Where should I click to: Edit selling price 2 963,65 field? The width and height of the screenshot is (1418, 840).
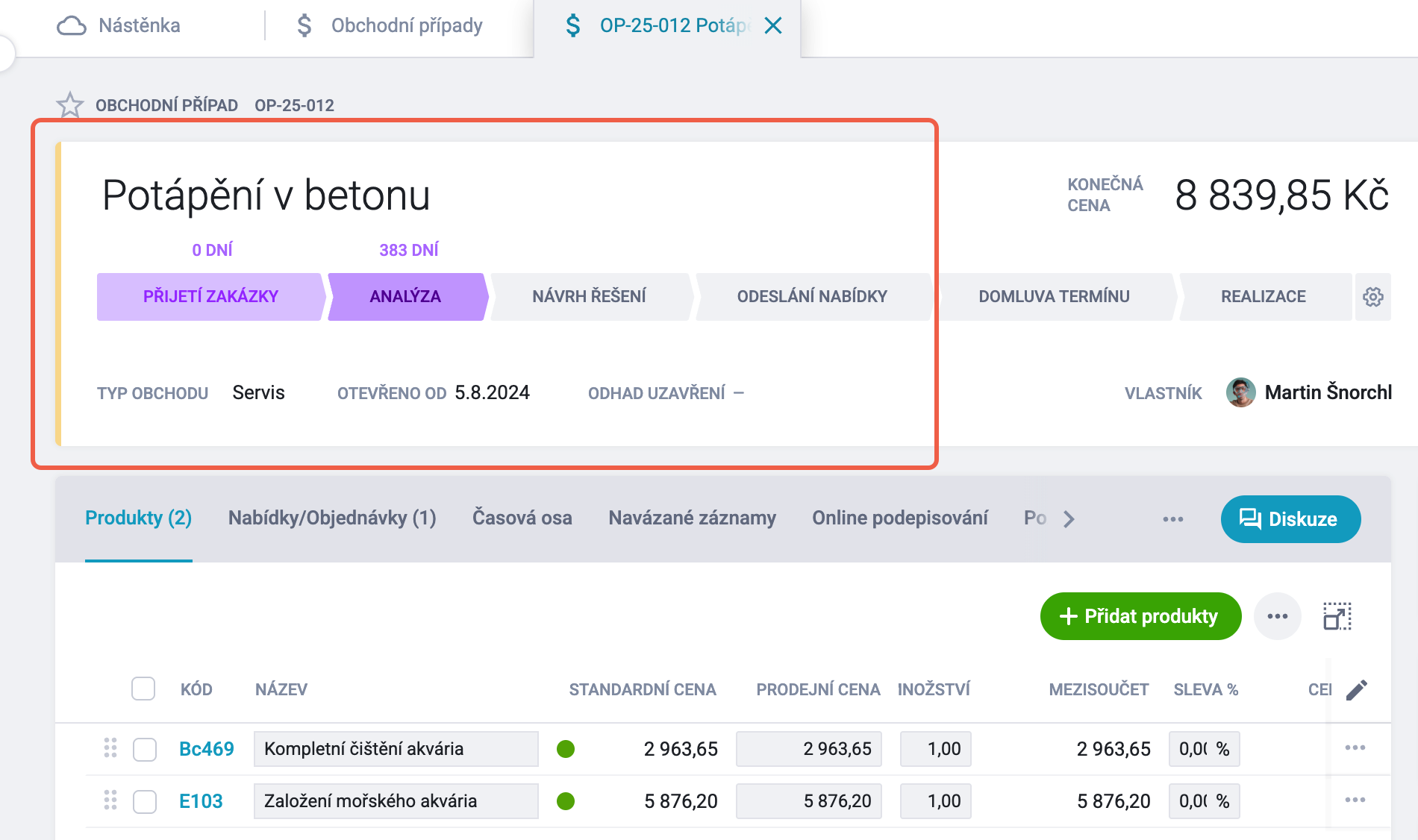(809, 749)
